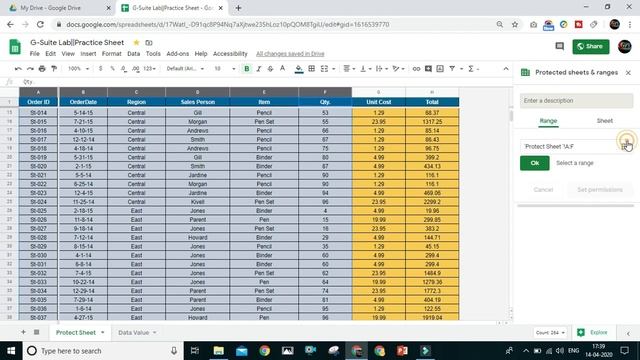Screen dimensions: 640x360
Task: Open the Add-ons menu
Action: [178, 54]
